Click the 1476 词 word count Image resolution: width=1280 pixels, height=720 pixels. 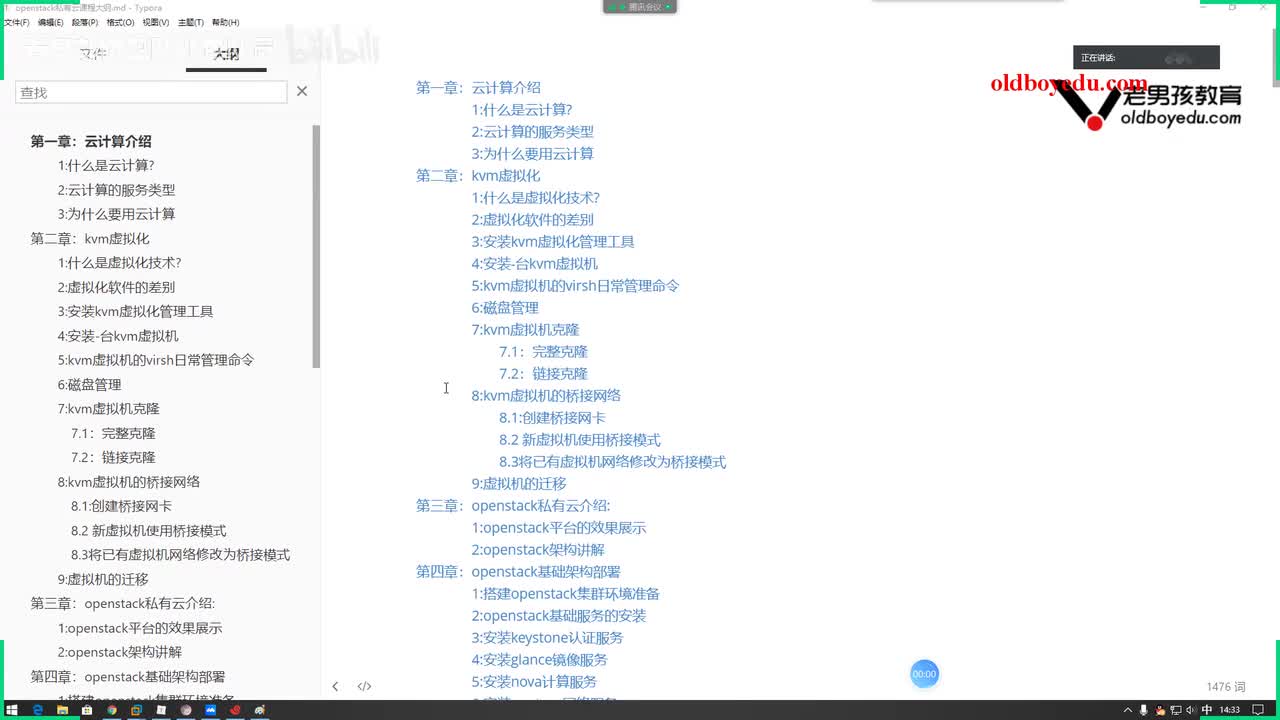point(1226,687)
